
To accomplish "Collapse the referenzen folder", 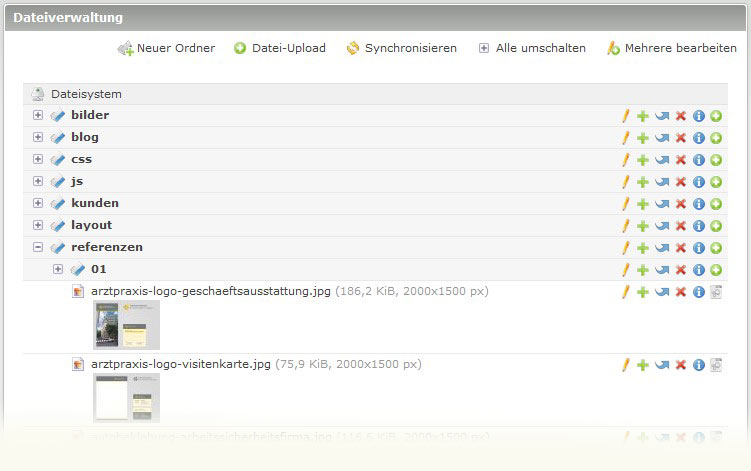I will click(x=38, y=247).
